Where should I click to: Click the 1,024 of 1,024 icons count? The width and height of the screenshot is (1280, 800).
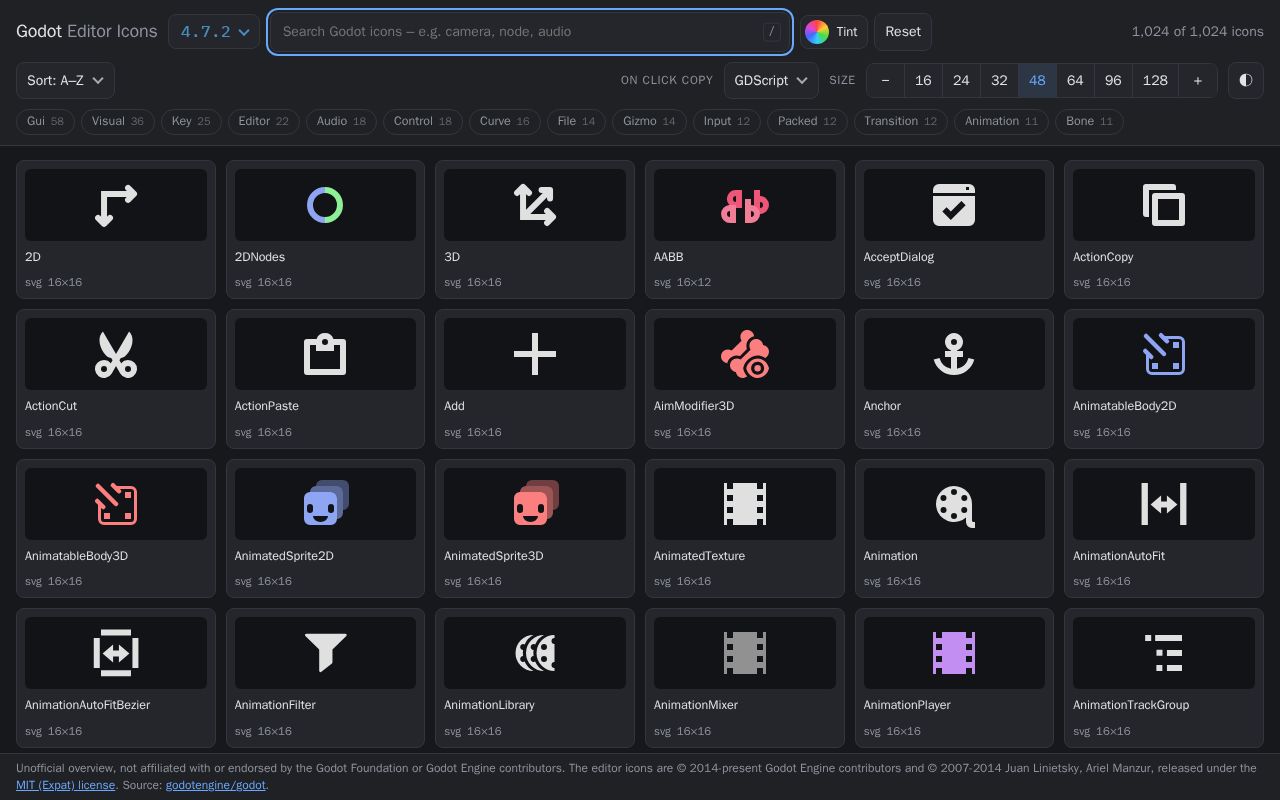(1198, 32)
